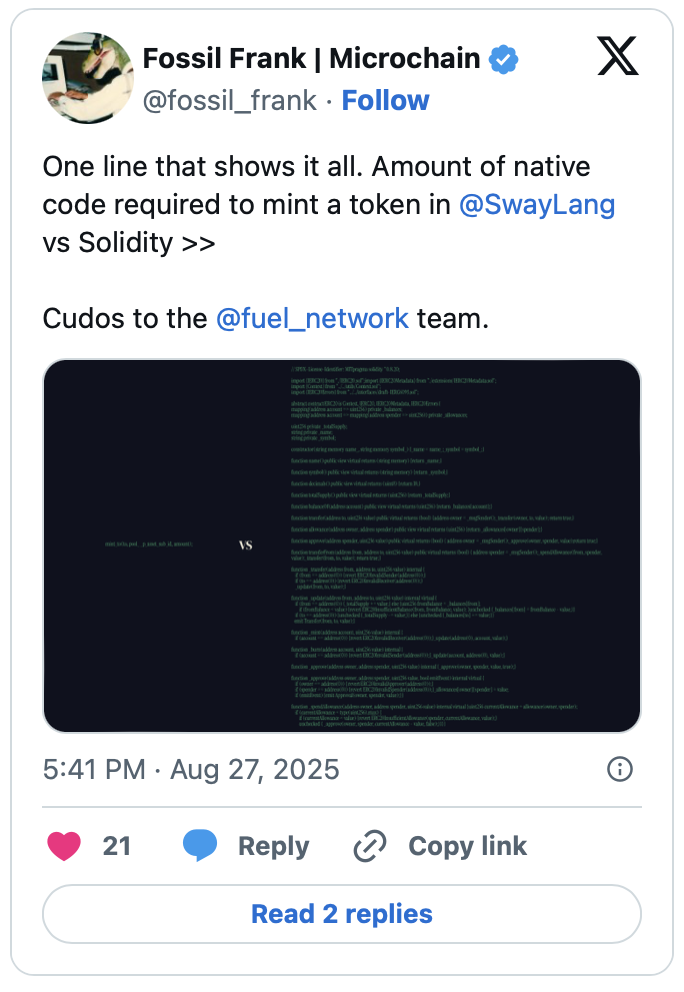
Task: Open the @SwayLang mention
Action: (537, 205)
